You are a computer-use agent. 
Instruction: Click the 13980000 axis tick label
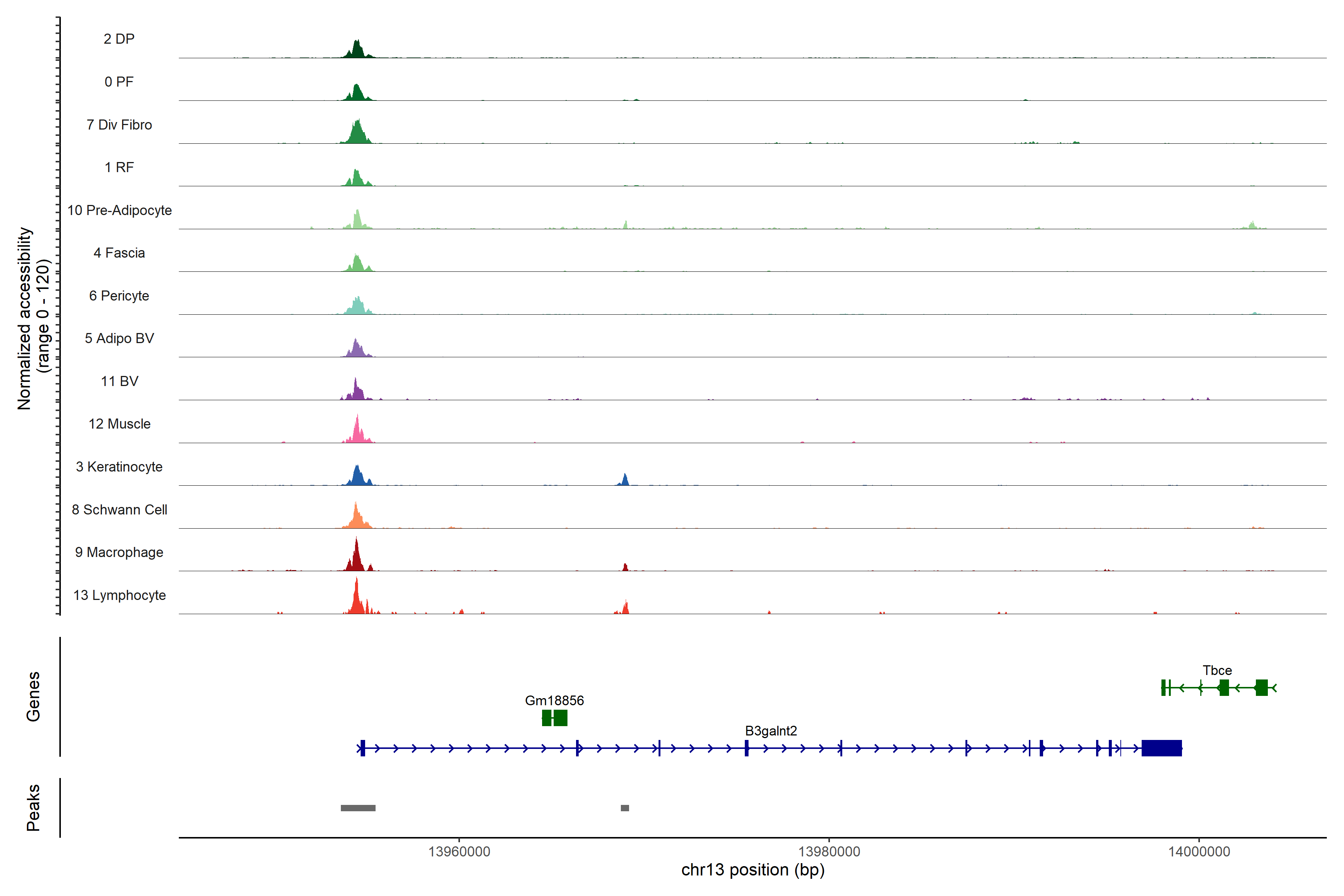828,852
